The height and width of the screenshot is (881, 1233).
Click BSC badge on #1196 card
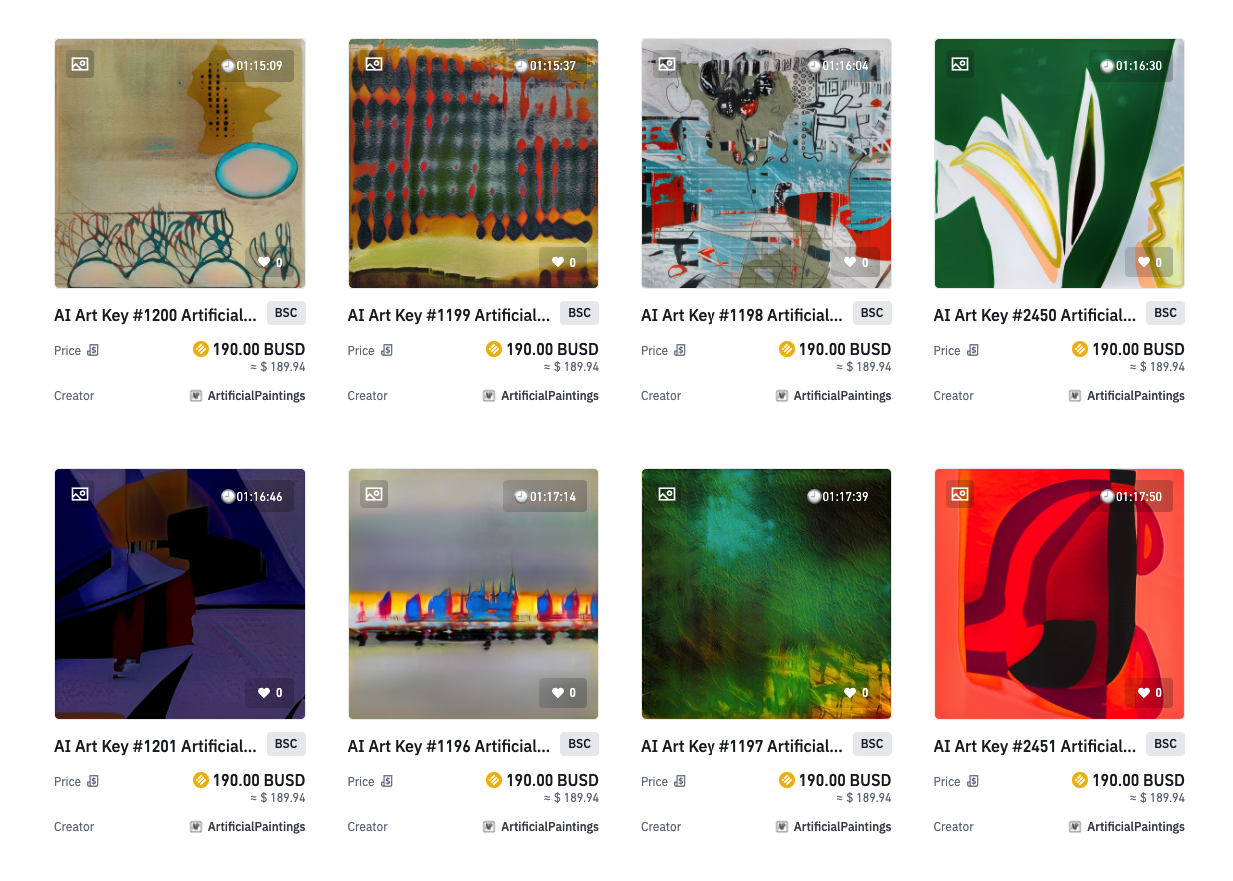pyautogui.click(x=579, y=744)
